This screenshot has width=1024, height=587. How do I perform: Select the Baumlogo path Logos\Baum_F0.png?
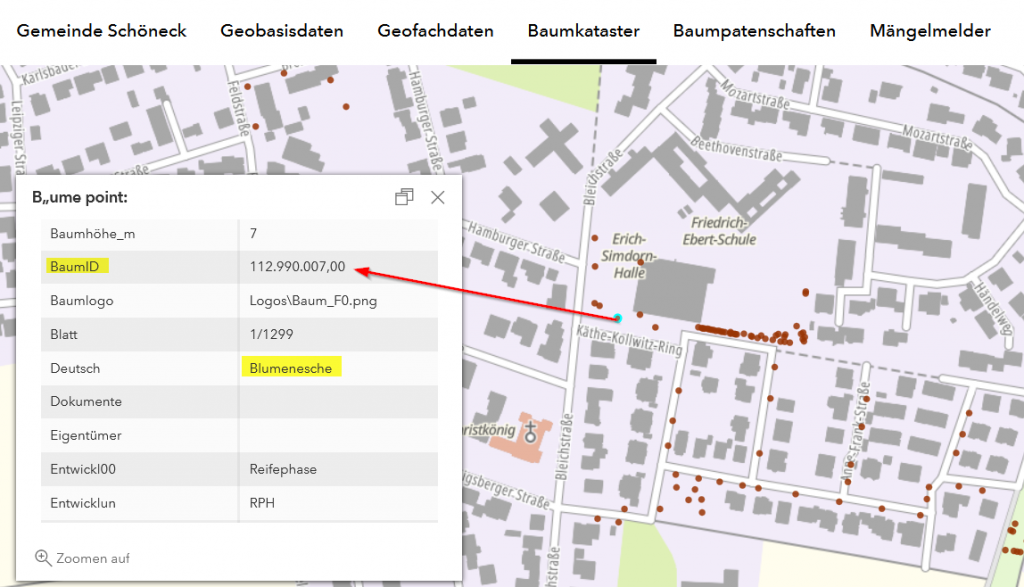[313, 301]
